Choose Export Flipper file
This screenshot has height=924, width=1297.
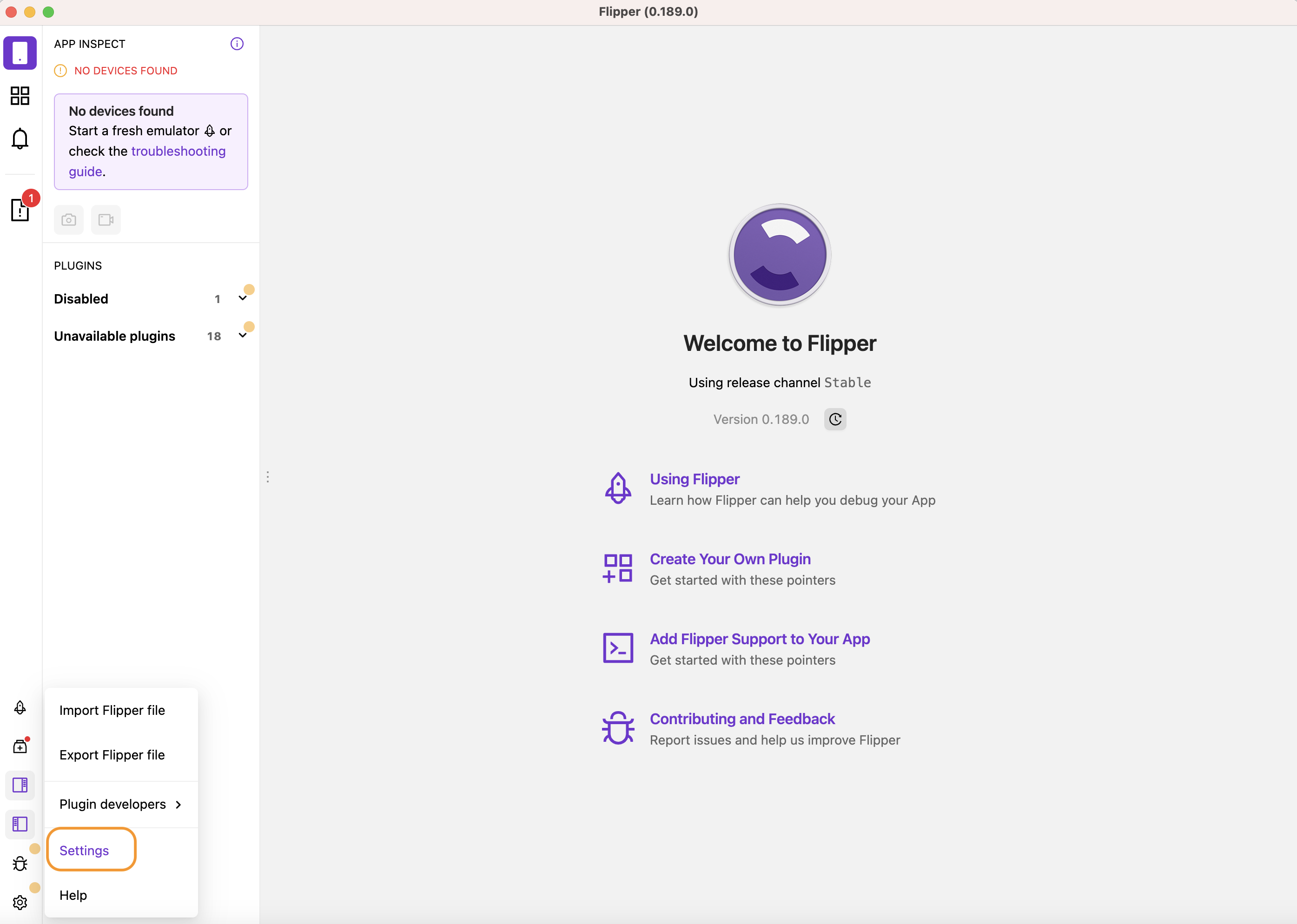coord(112,754)
